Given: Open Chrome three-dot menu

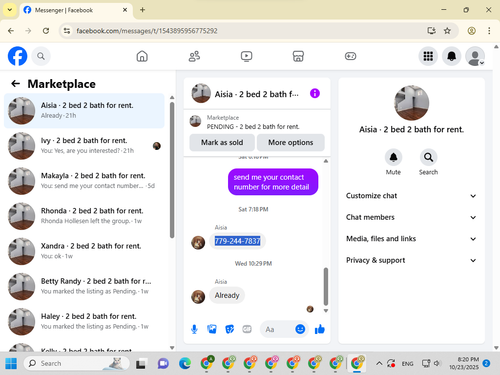Looking at the screenshot, I should 489,31.
